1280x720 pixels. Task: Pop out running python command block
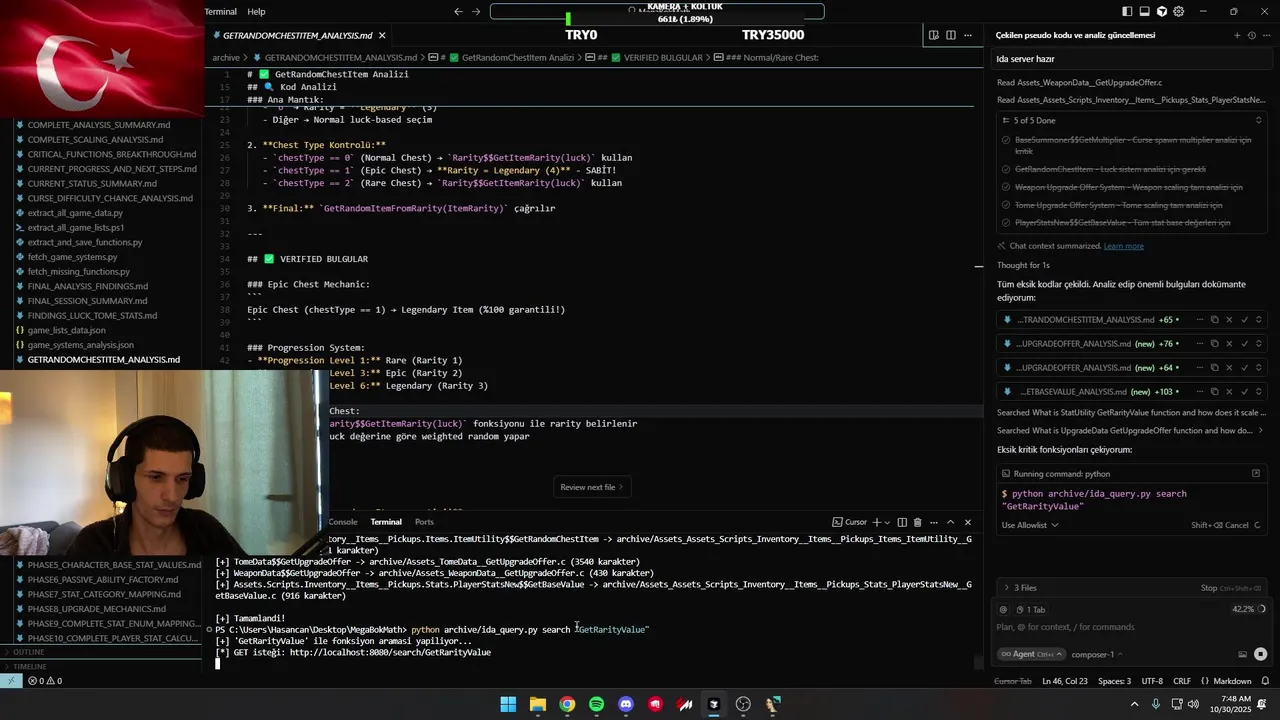[1256, 474]
